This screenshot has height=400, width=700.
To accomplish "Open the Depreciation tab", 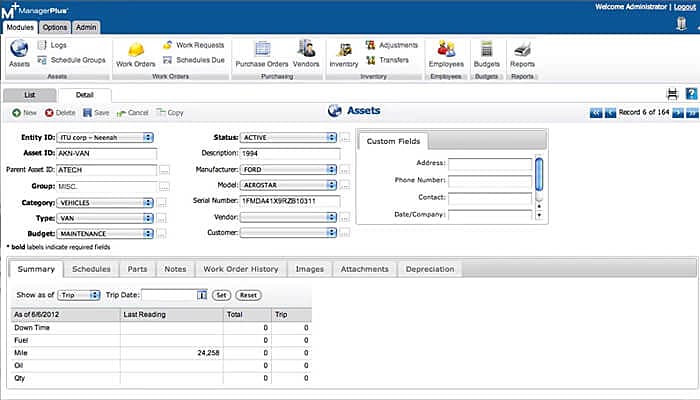I will point(430,269).
